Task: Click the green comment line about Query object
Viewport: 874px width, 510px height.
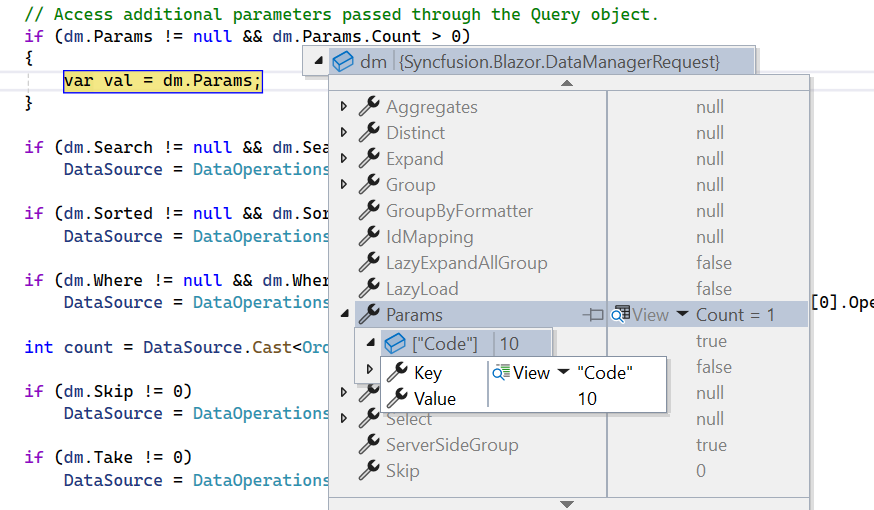Action: 341,14
